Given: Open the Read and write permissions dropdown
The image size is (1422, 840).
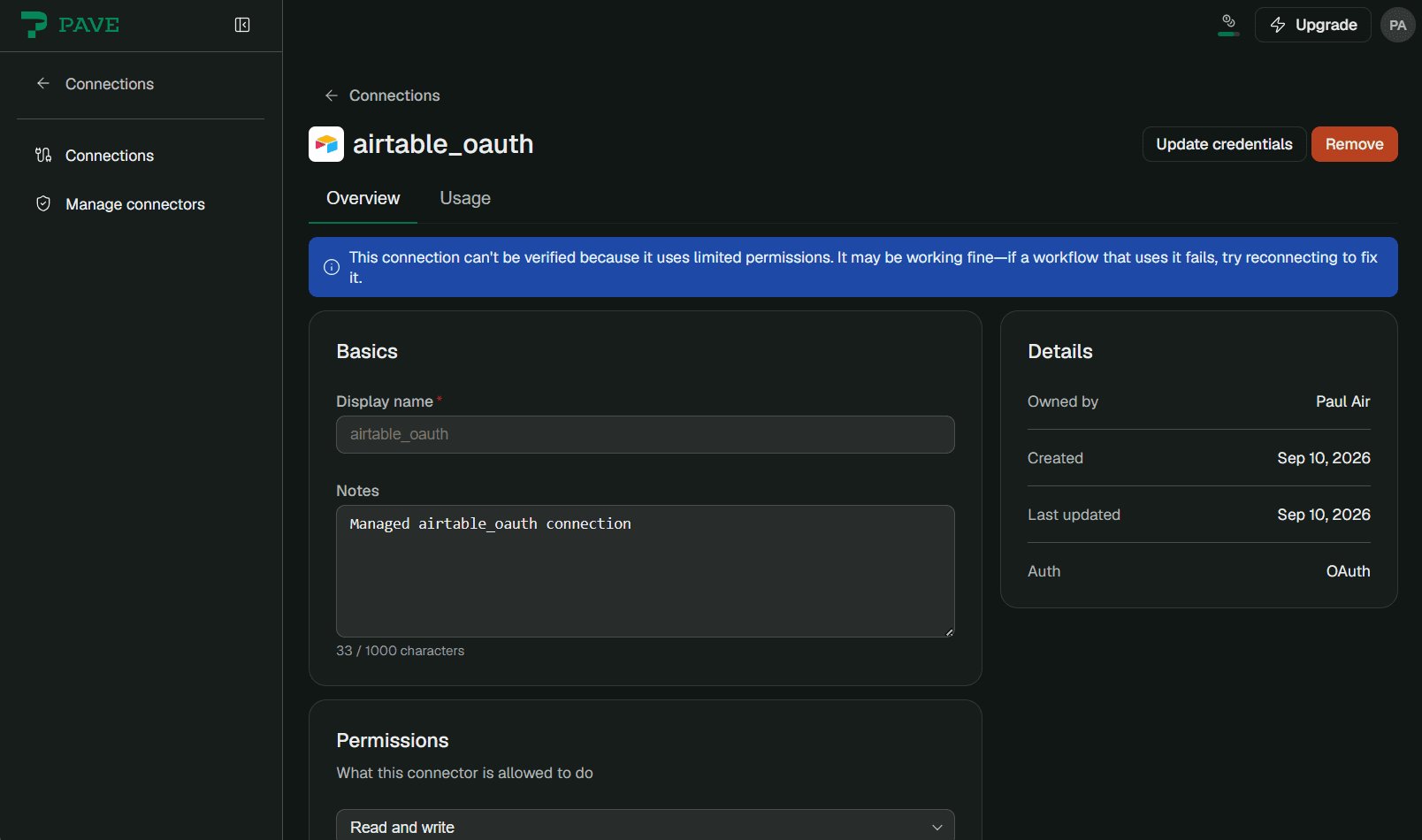Looking at the screenshot, I should tap(646, 827).
